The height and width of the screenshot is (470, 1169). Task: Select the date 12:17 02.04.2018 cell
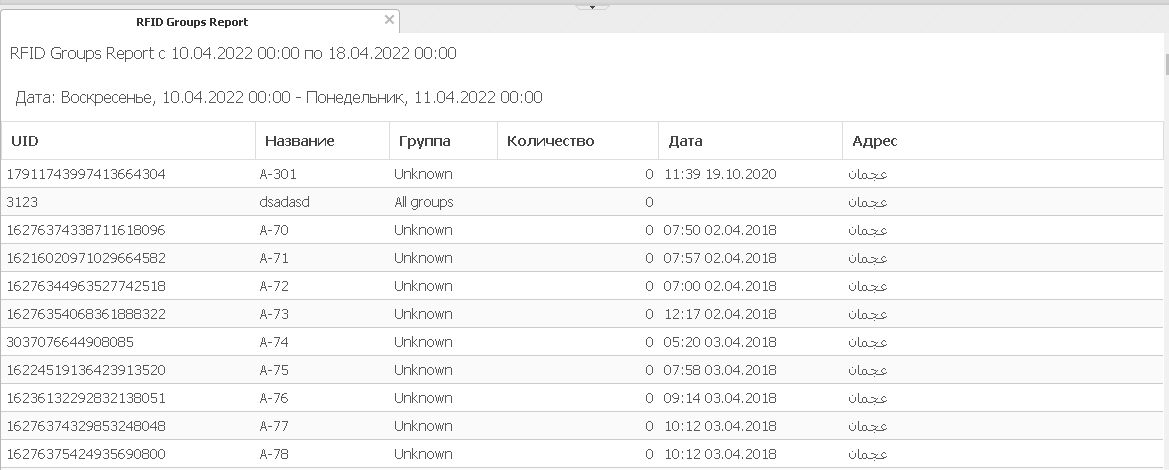pyautogui.click(x=719, y=314)
